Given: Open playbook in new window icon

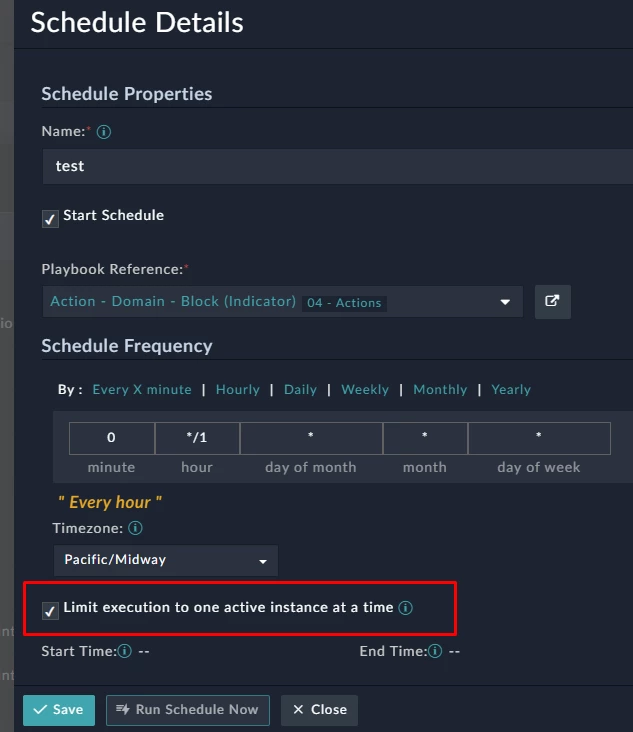Looking at the screenshot, I should 553,302.
